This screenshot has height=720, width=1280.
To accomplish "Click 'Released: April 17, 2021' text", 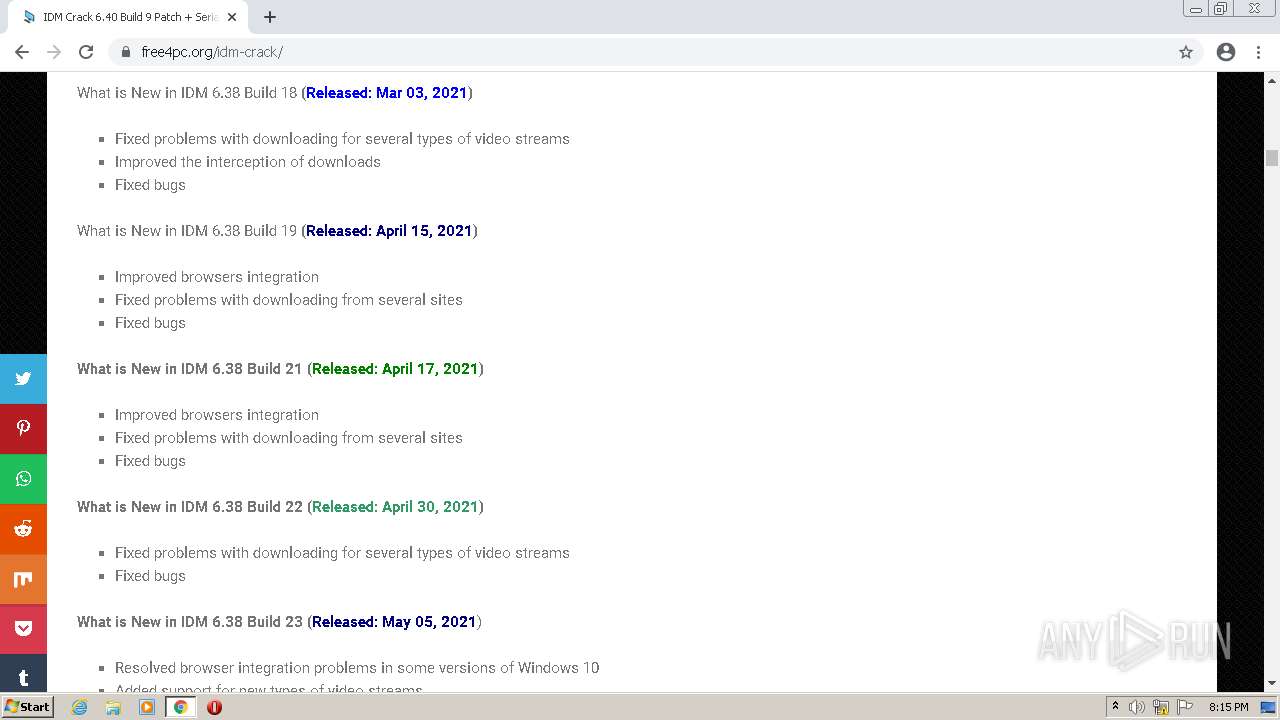I will click(x=395, y=369).
